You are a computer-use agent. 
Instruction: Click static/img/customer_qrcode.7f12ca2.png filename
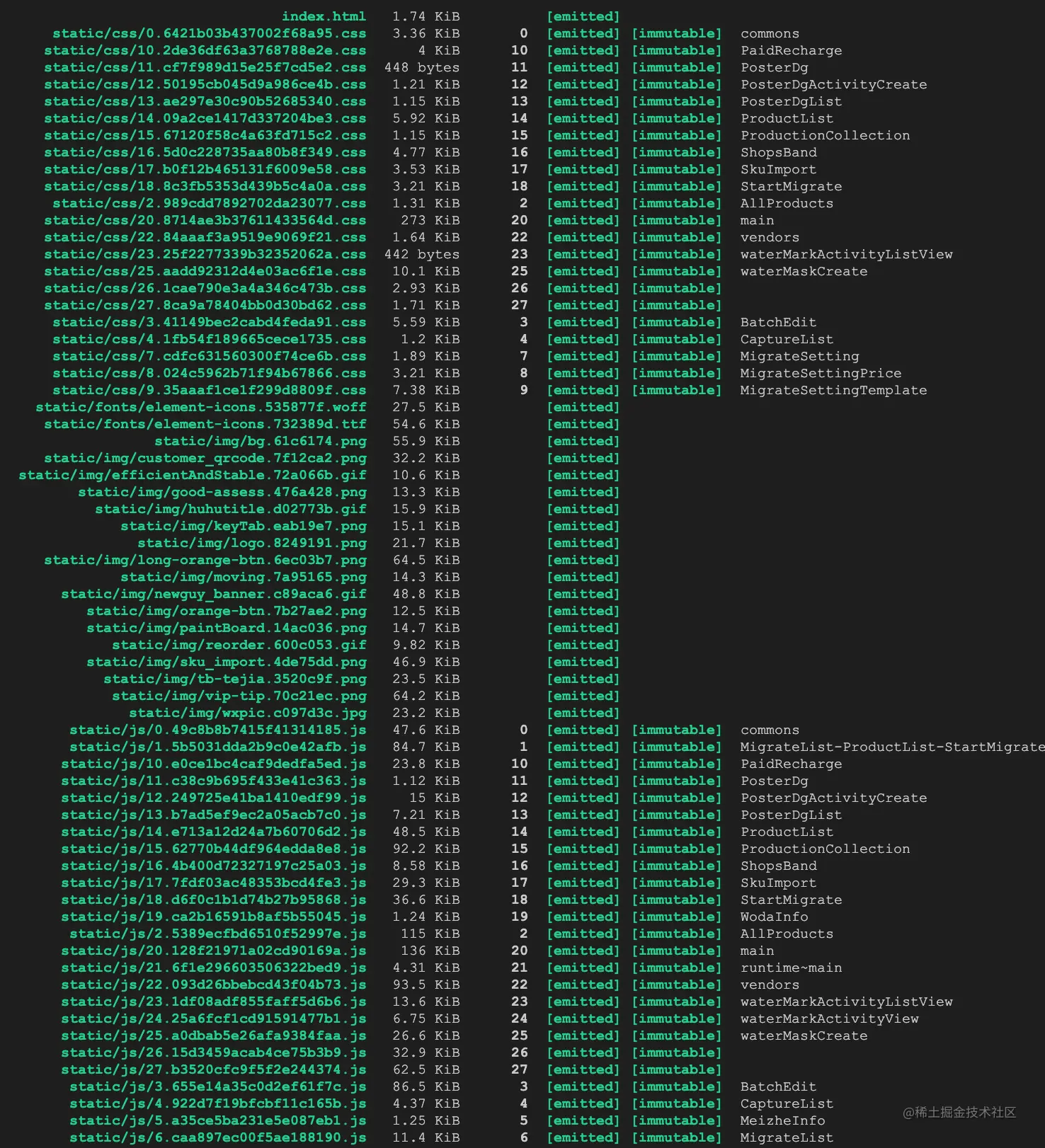(205, 458)
